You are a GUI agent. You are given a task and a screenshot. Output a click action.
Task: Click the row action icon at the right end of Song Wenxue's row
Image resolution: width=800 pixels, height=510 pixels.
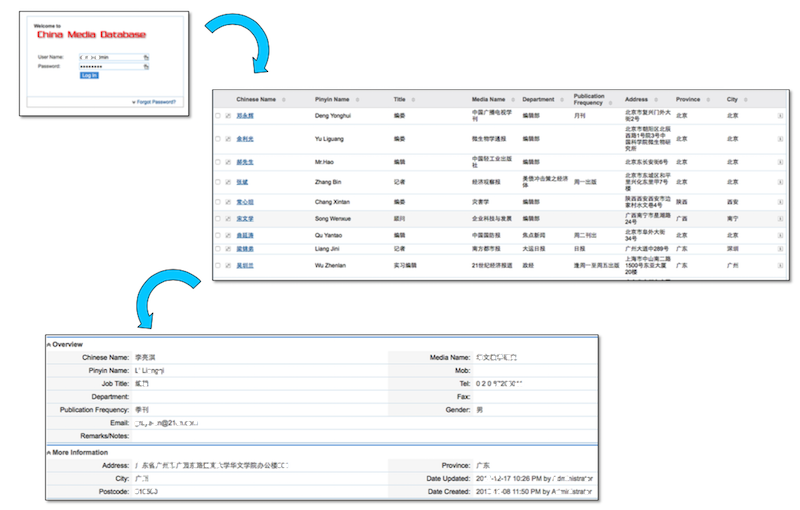[780, 218]
